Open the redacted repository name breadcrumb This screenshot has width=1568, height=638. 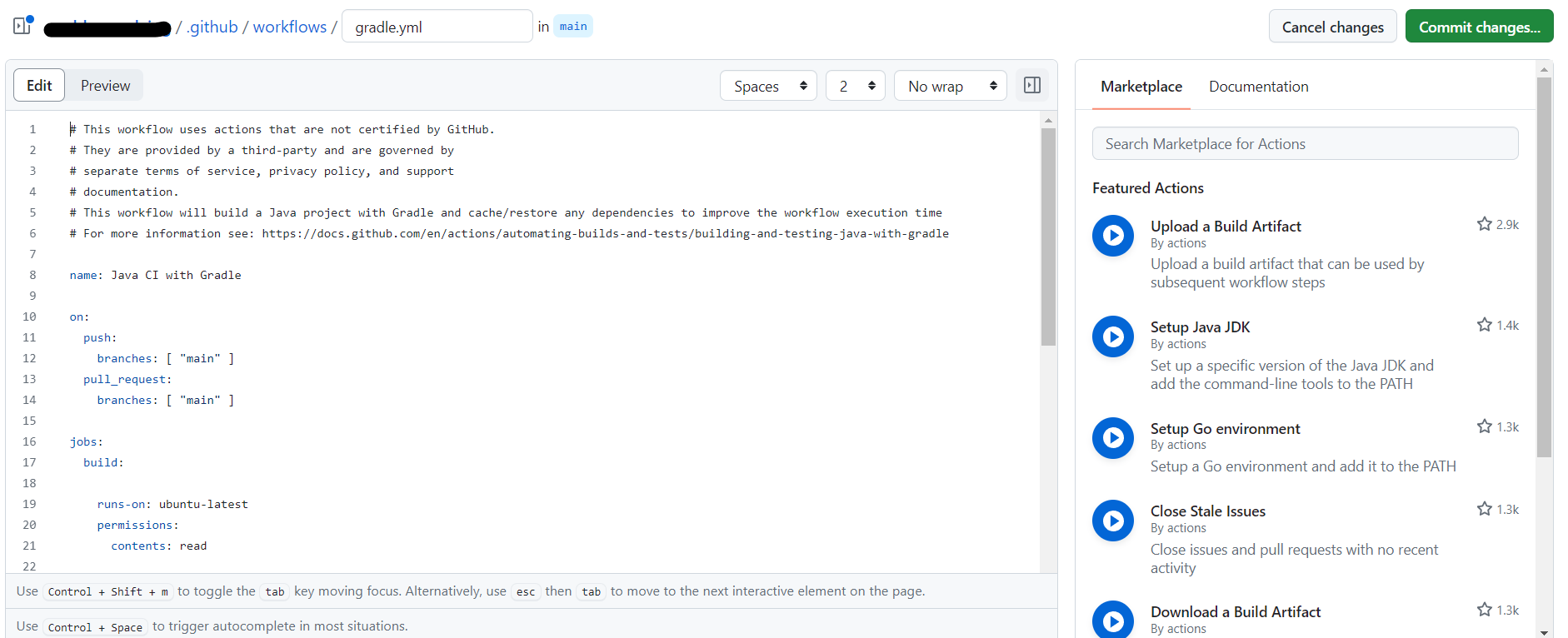[107, 28]
